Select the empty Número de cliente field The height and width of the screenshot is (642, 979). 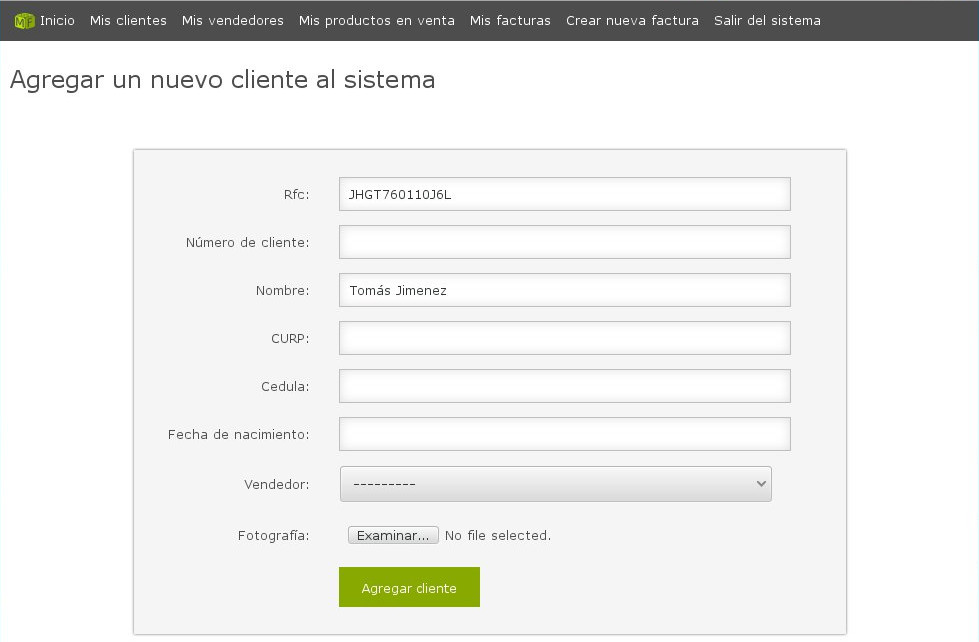click(564, 241)
